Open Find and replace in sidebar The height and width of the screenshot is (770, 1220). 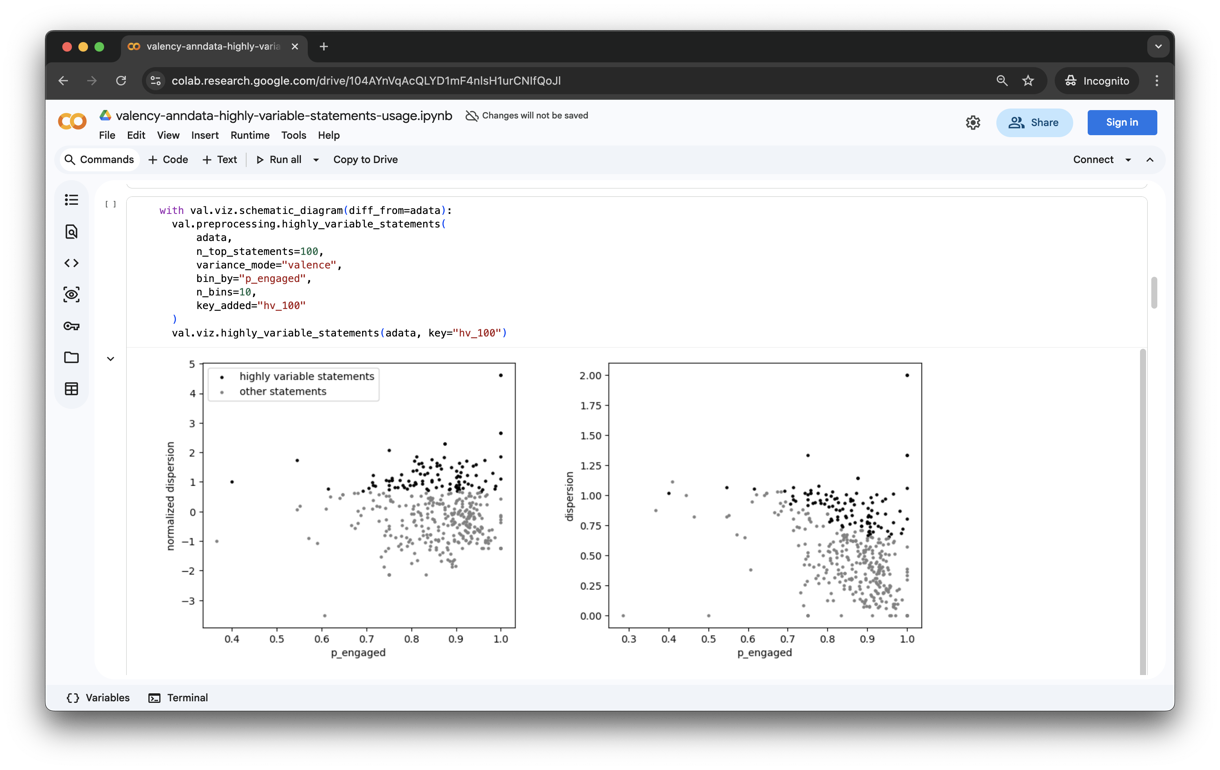pyautogui.click(x=71, y=232)
